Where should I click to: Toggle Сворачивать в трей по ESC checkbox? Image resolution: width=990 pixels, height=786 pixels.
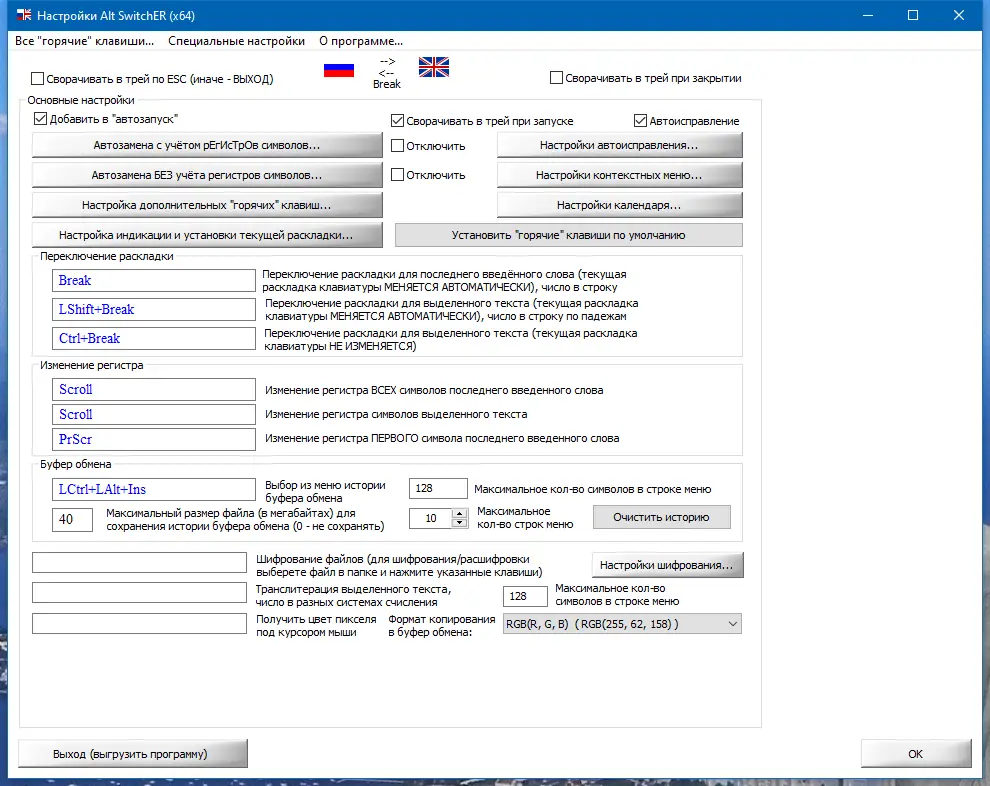(38, 79)
